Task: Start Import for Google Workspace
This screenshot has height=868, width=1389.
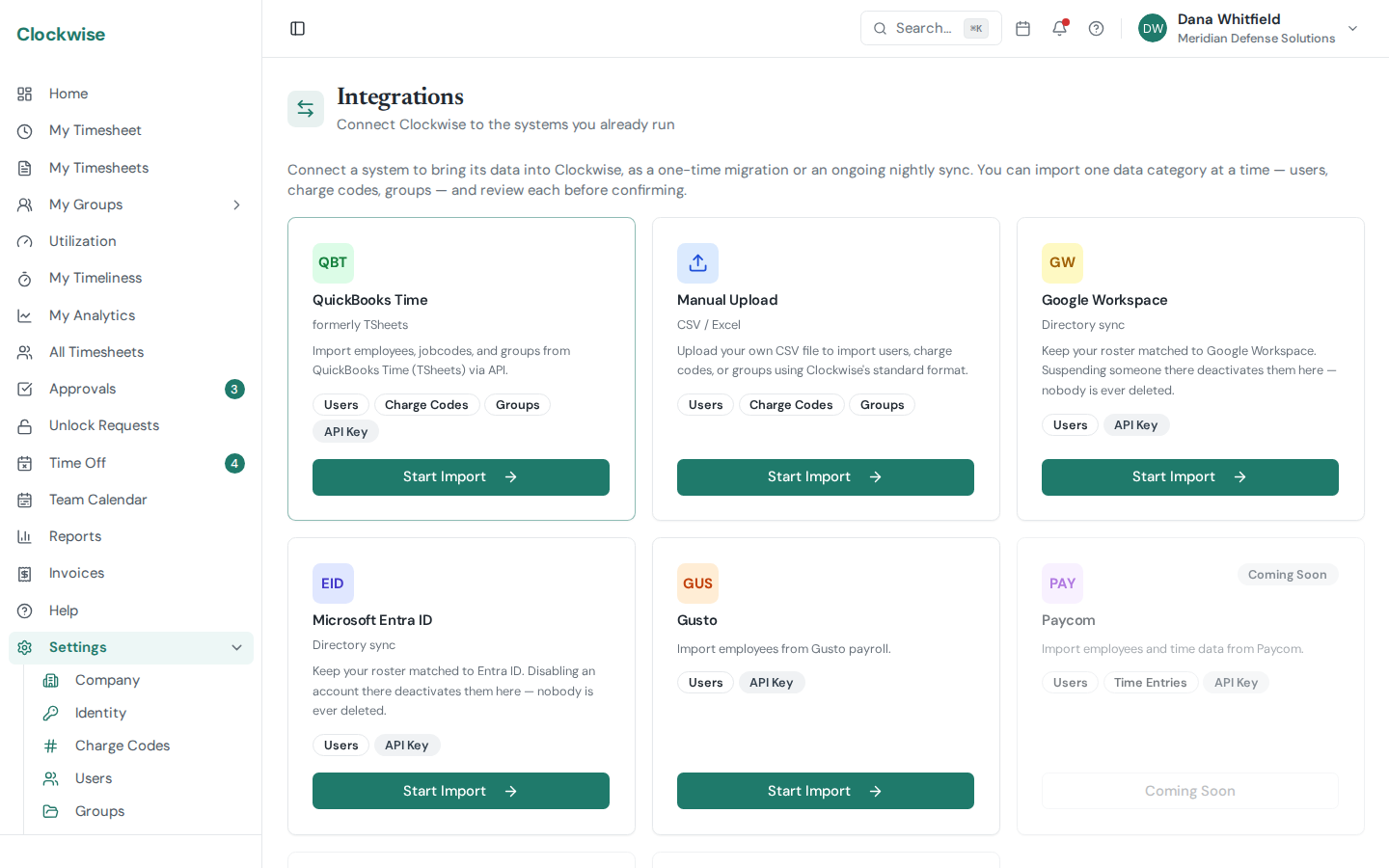Action: pos(1190,477)
